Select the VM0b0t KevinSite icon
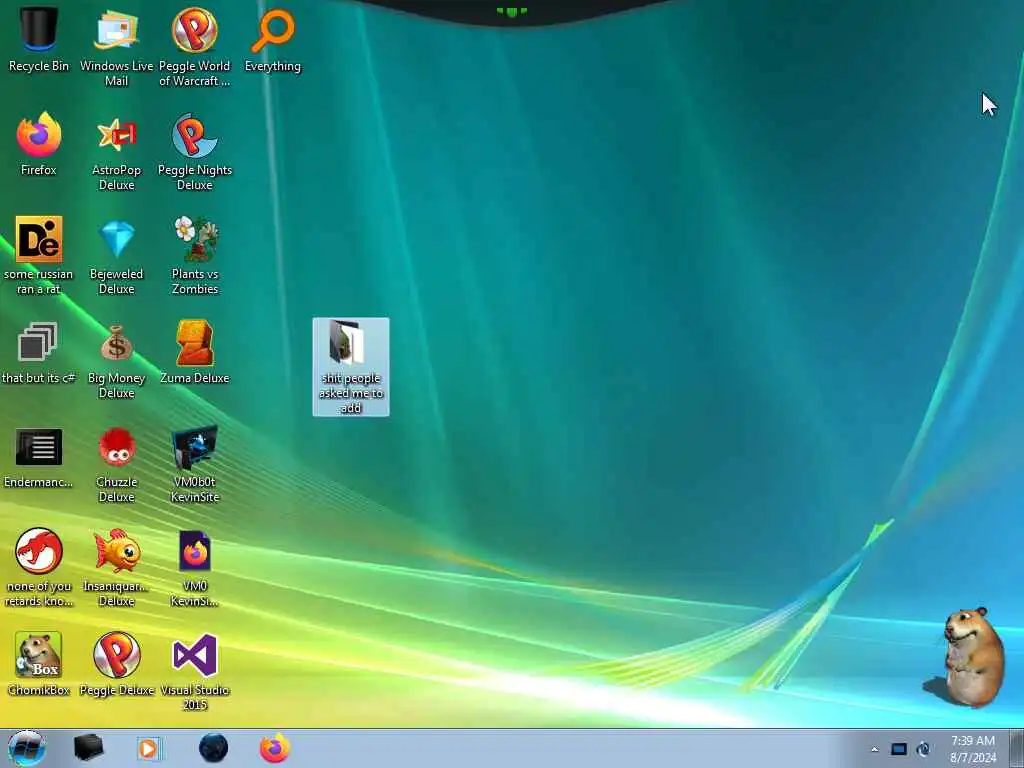The width and height of the screenshot is (1024, 768). click(195, 464)
